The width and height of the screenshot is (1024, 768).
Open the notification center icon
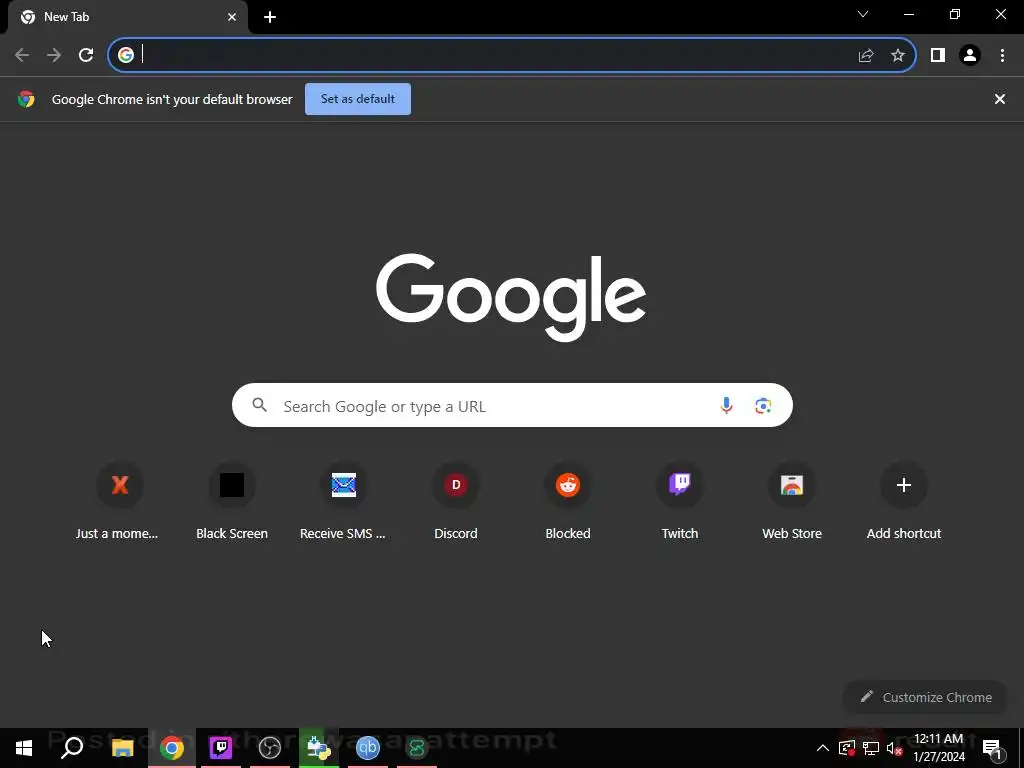[992, 748]
